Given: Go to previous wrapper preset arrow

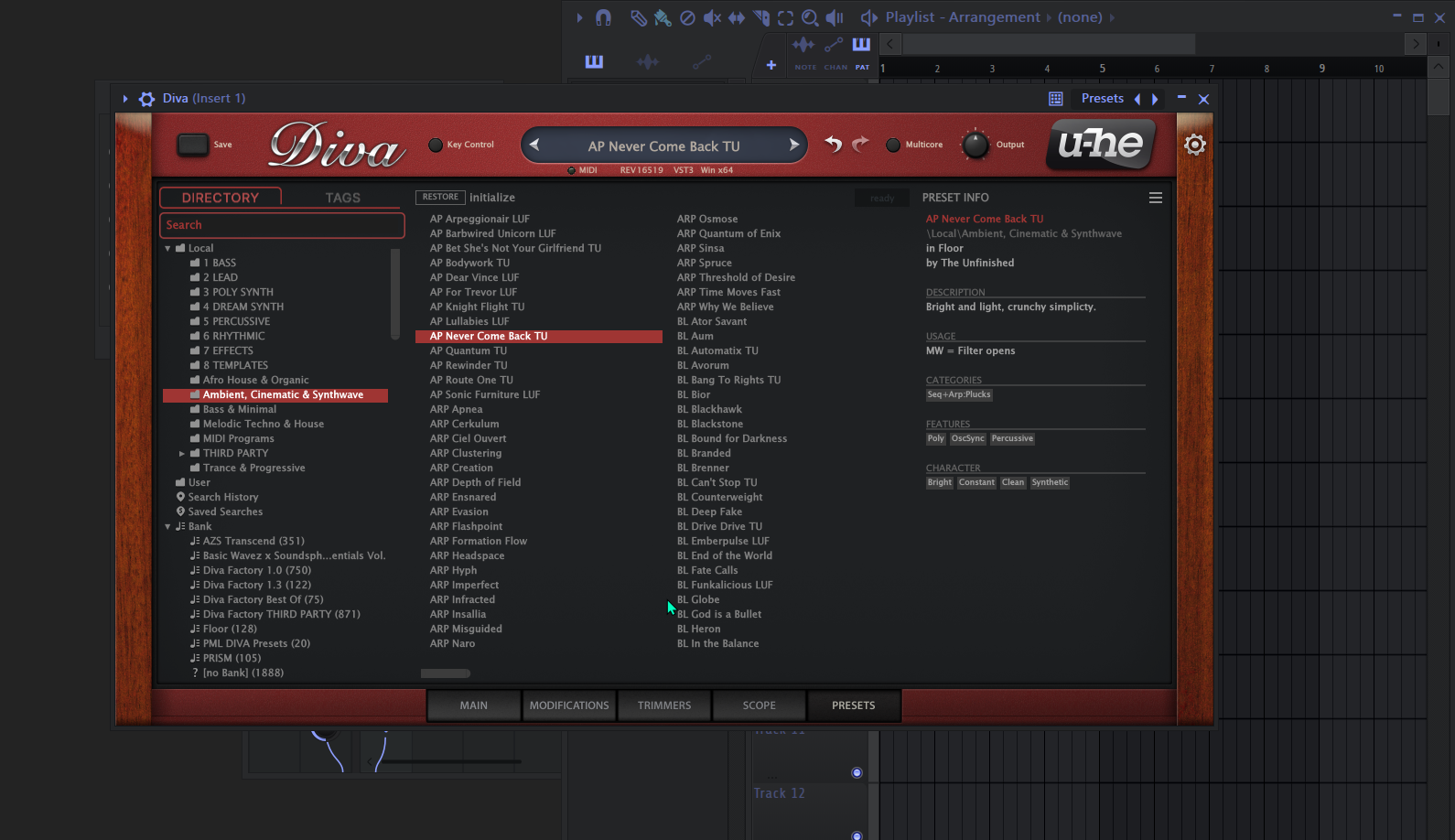Looking at the screenshot, I should (1137, 99).
